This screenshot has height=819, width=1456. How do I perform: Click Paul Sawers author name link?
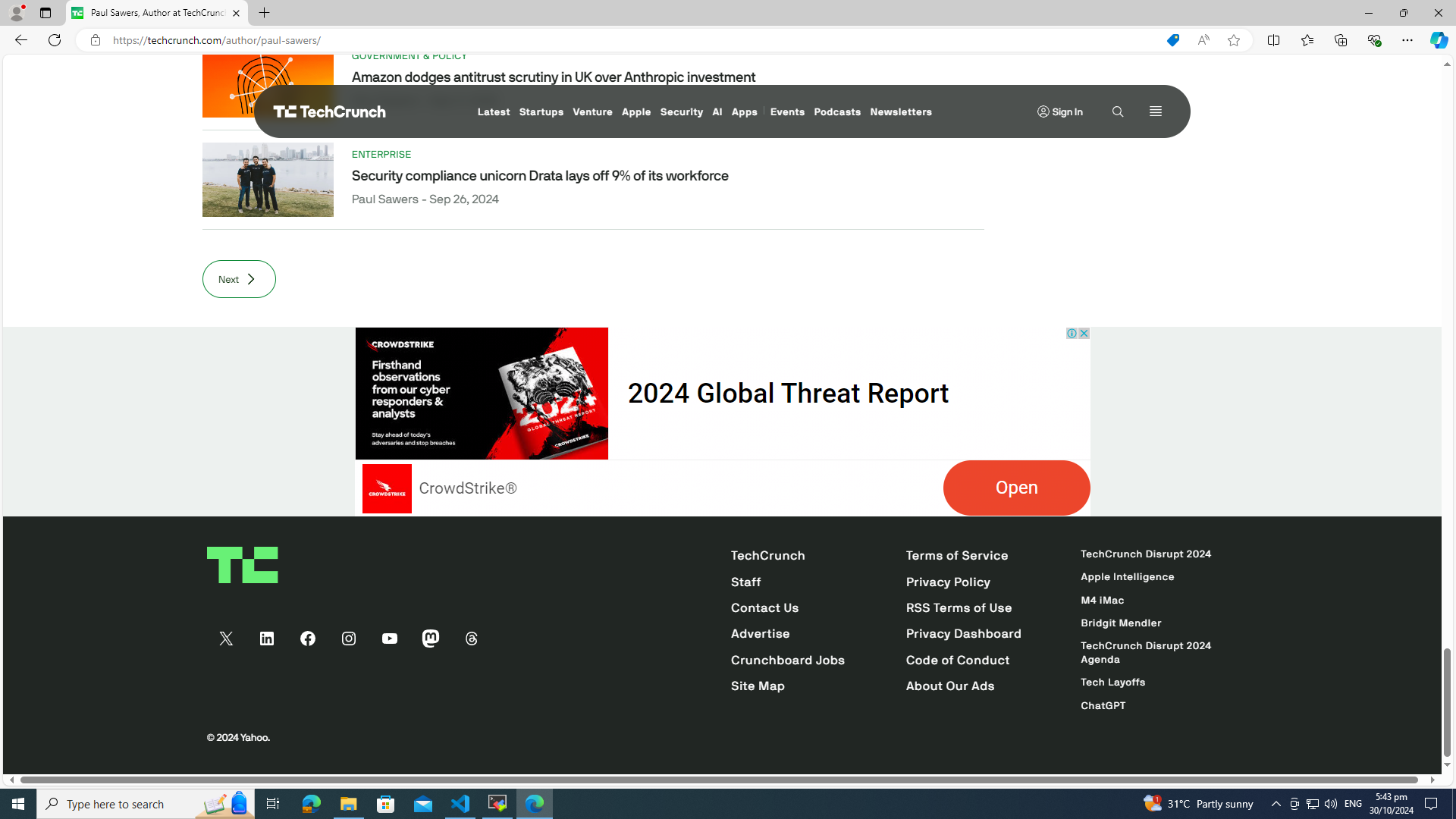pyautogui.click(x=384, y=199)
